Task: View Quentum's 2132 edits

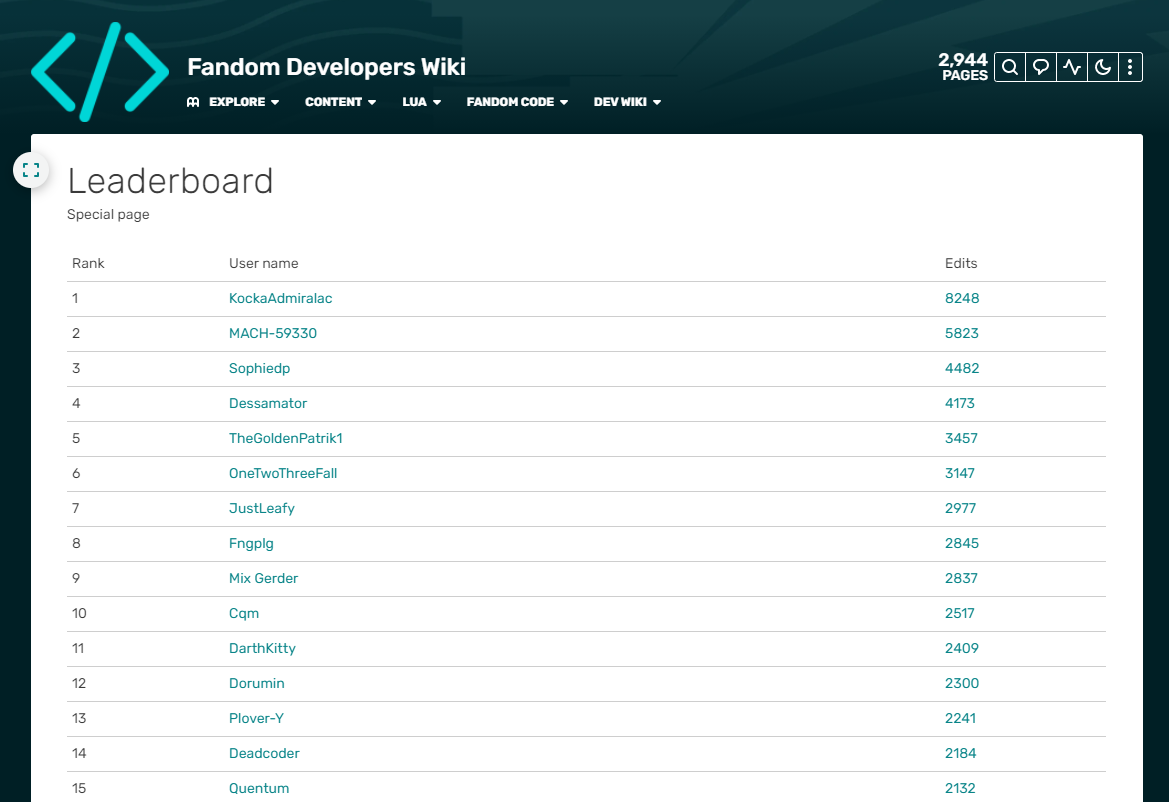Action: [x=960, y=789]
